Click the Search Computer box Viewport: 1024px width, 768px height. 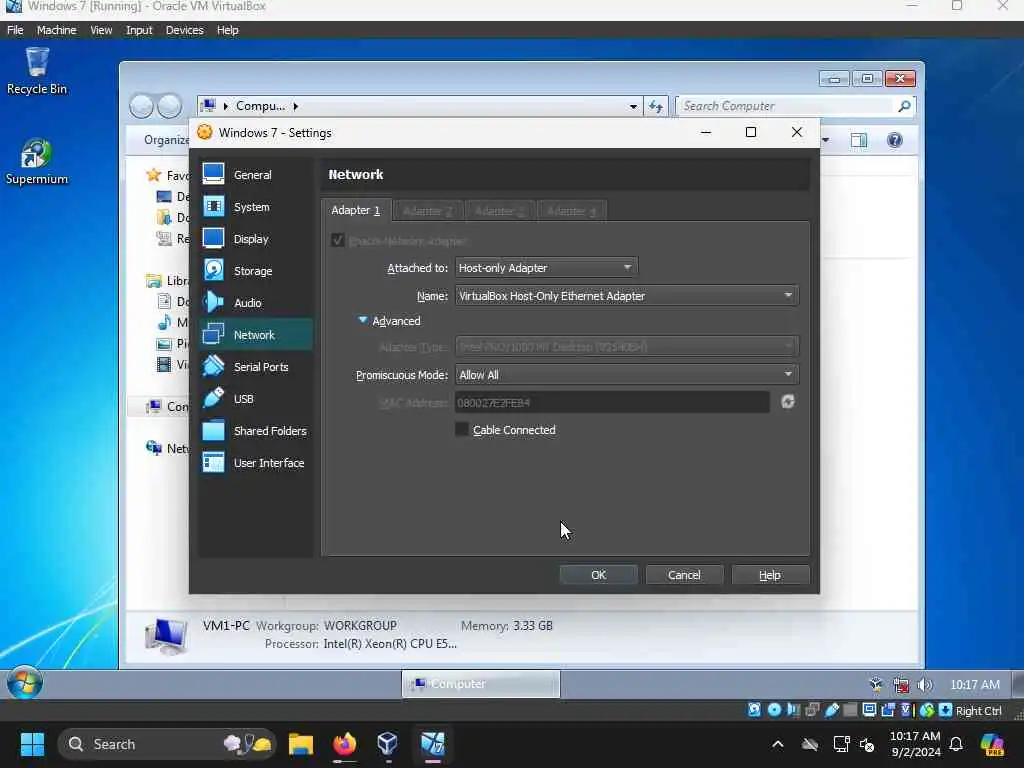[x=795, y=106]
